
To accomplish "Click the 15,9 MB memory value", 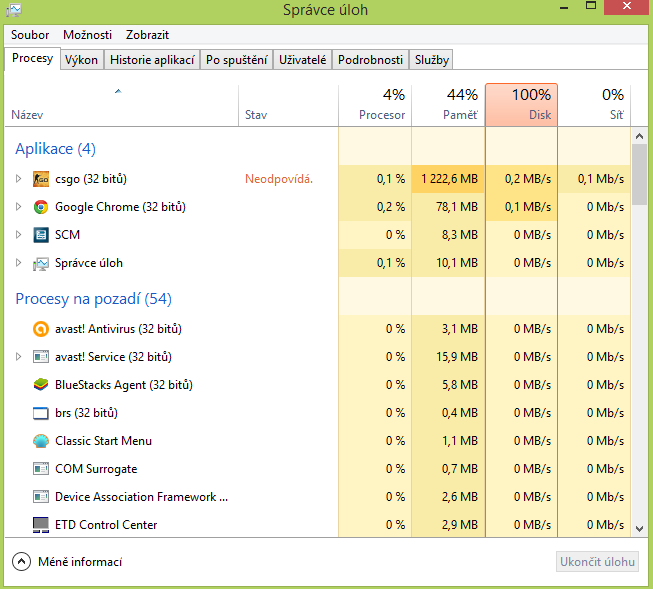I will (x=457, y=357).
